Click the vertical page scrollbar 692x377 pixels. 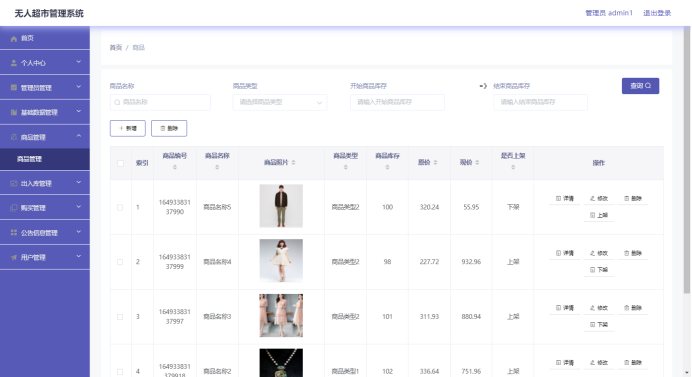tap(686, 159)
